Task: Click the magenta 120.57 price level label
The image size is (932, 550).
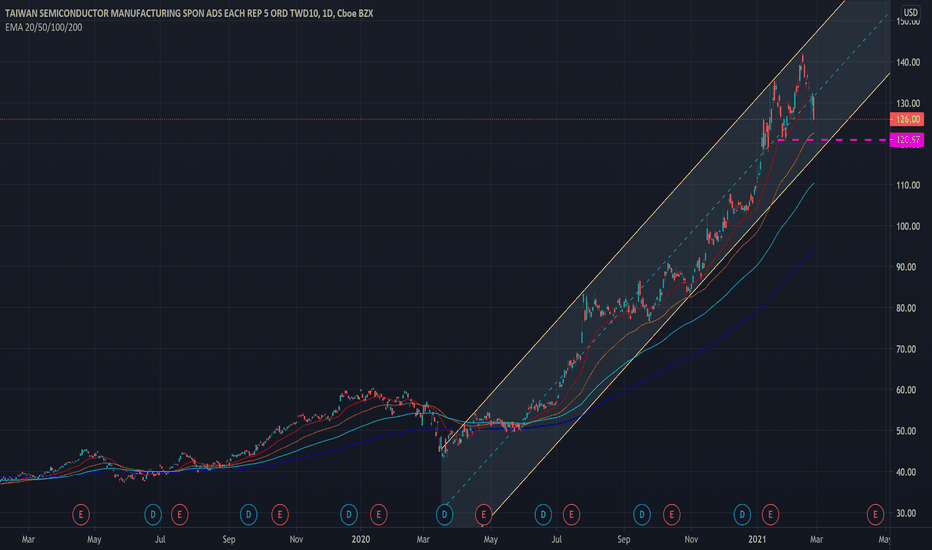Action: point(907,140)
